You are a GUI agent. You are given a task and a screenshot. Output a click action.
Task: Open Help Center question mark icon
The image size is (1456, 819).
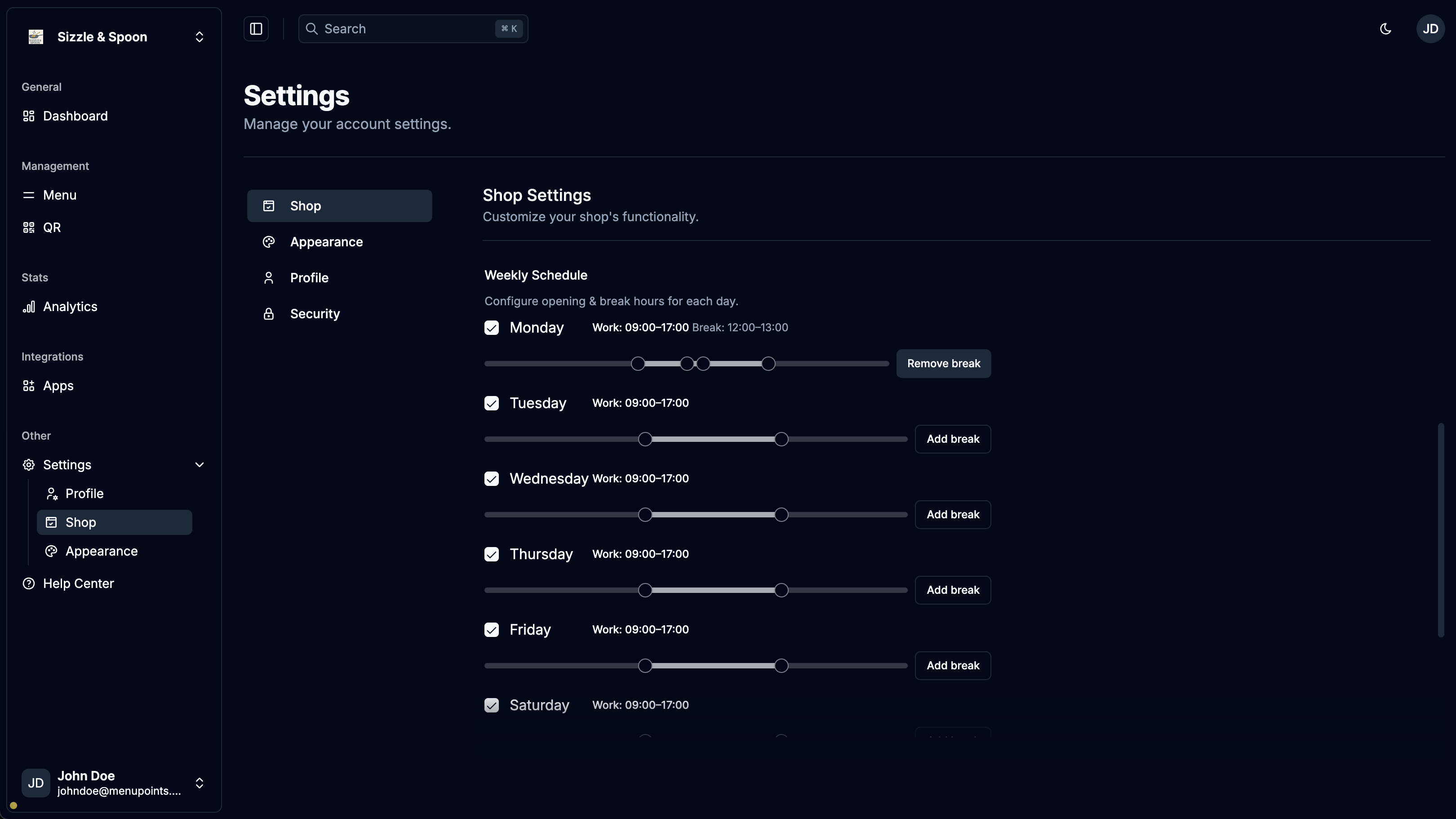click(28, 583)
